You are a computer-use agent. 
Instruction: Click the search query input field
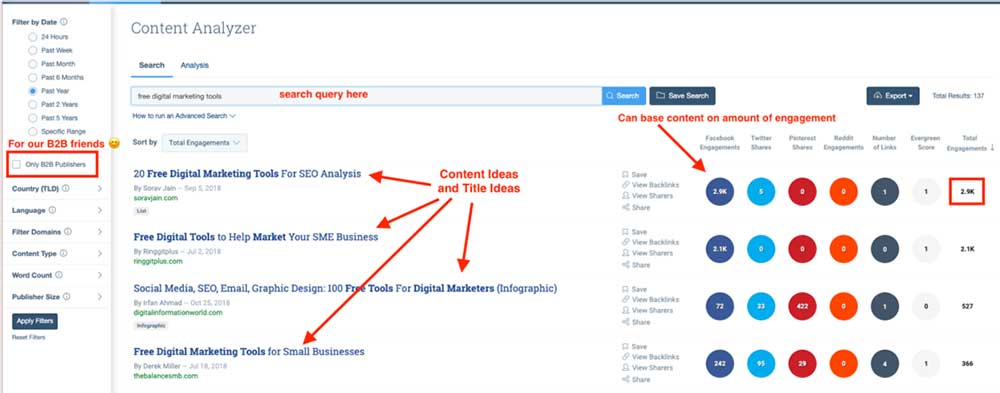pos(367,96)
